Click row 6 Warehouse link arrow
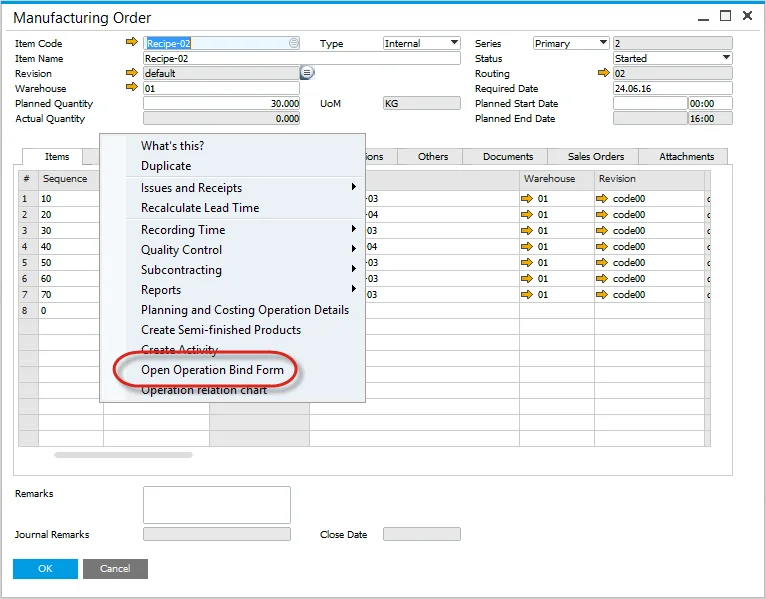 point(527,278)
